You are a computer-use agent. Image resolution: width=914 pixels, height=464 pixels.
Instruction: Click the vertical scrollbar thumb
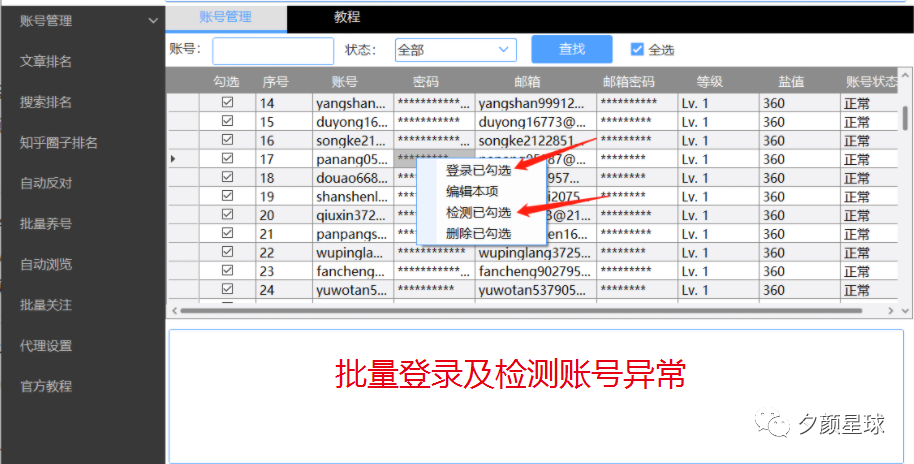(905, 117)
